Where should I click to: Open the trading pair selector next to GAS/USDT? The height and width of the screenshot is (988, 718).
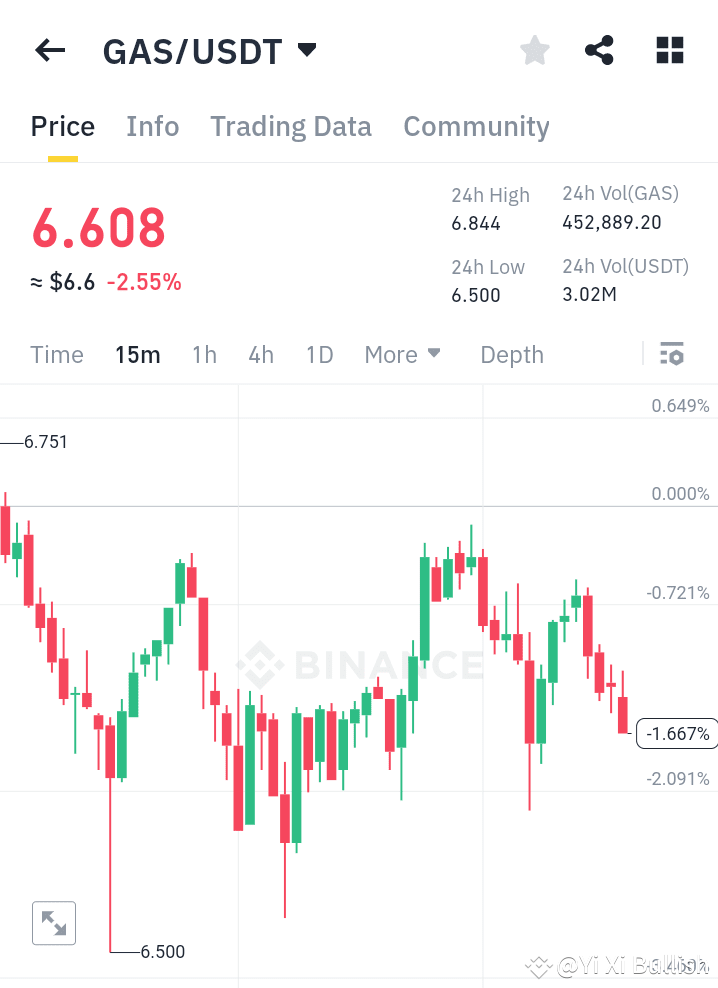(307, 48)
